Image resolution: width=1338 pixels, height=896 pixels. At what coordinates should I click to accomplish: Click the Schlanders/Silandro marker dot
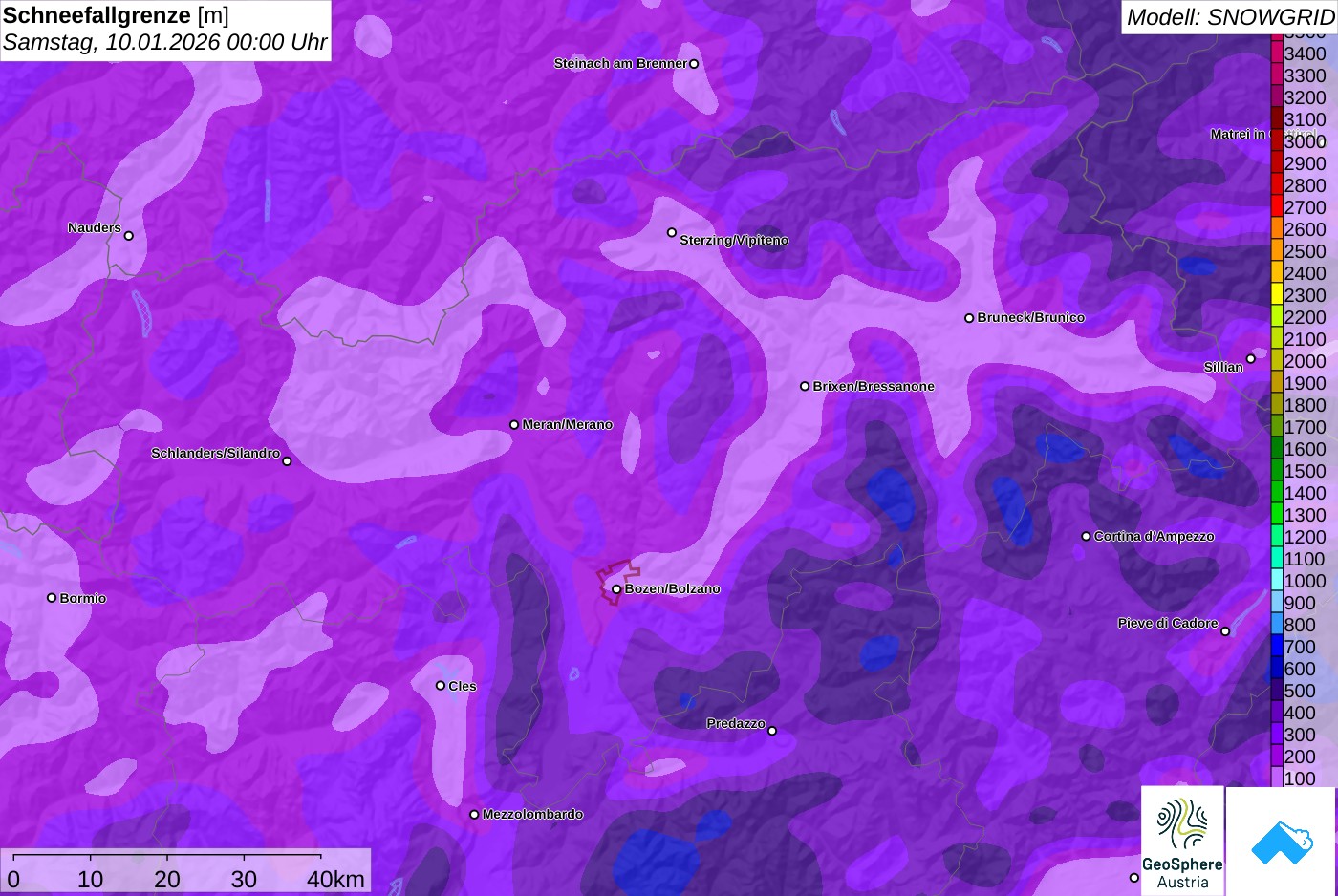[x=287, y=461]
